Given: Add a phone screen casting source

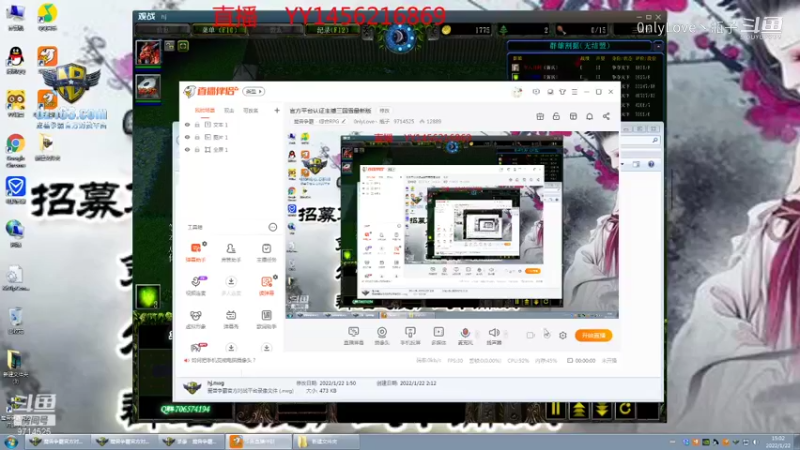Looking at the screenshot, I should coord(410,336).
